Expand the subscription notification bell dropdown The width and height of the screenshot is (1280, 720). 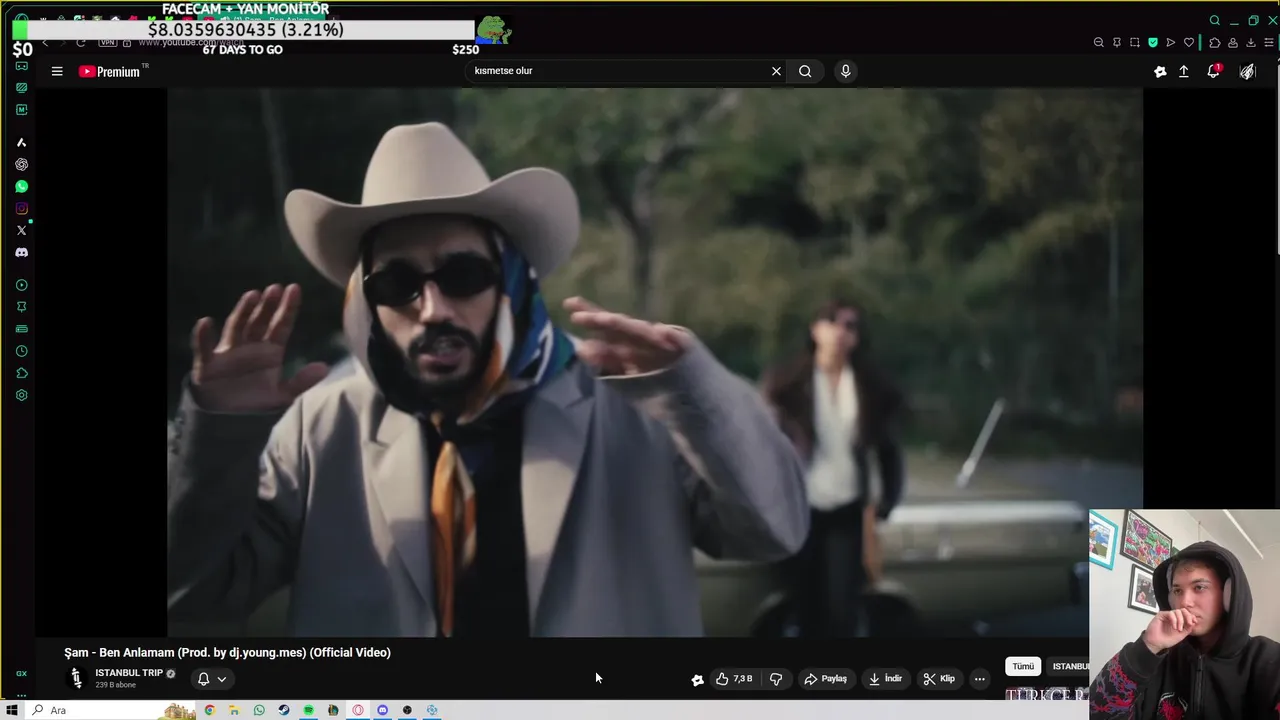pyautogui.click(x=212, y=679)
